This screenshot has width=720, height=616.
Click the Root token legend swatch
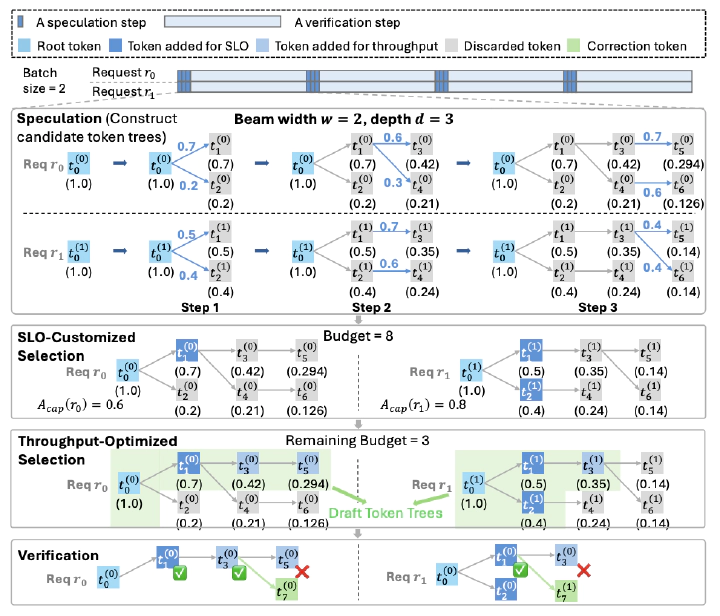point(24,45)
